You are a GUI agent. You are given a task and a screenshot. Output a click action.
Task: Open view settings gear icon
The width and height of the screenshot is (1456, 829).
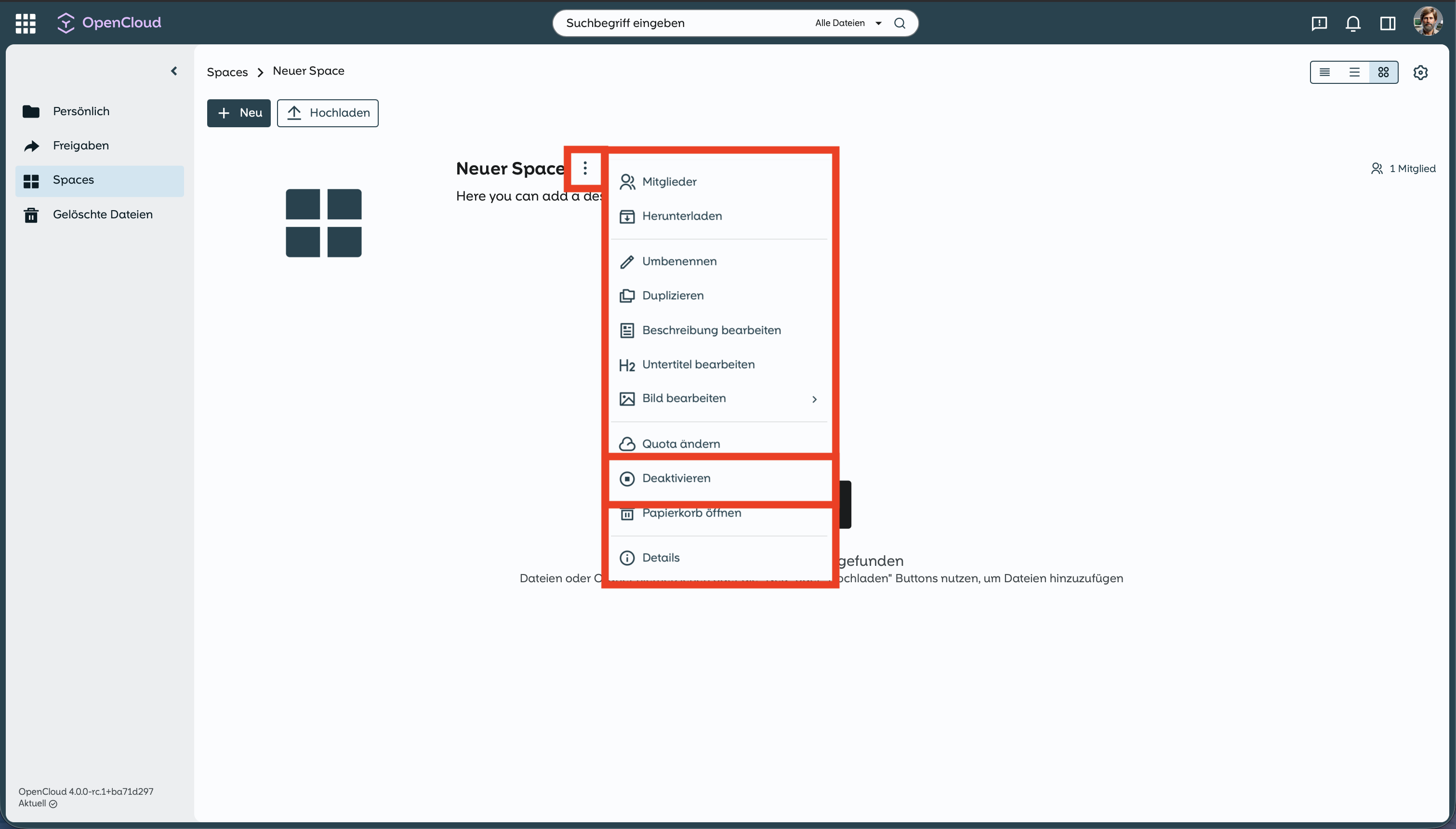pyautogui.click(x=1420, y=72)
